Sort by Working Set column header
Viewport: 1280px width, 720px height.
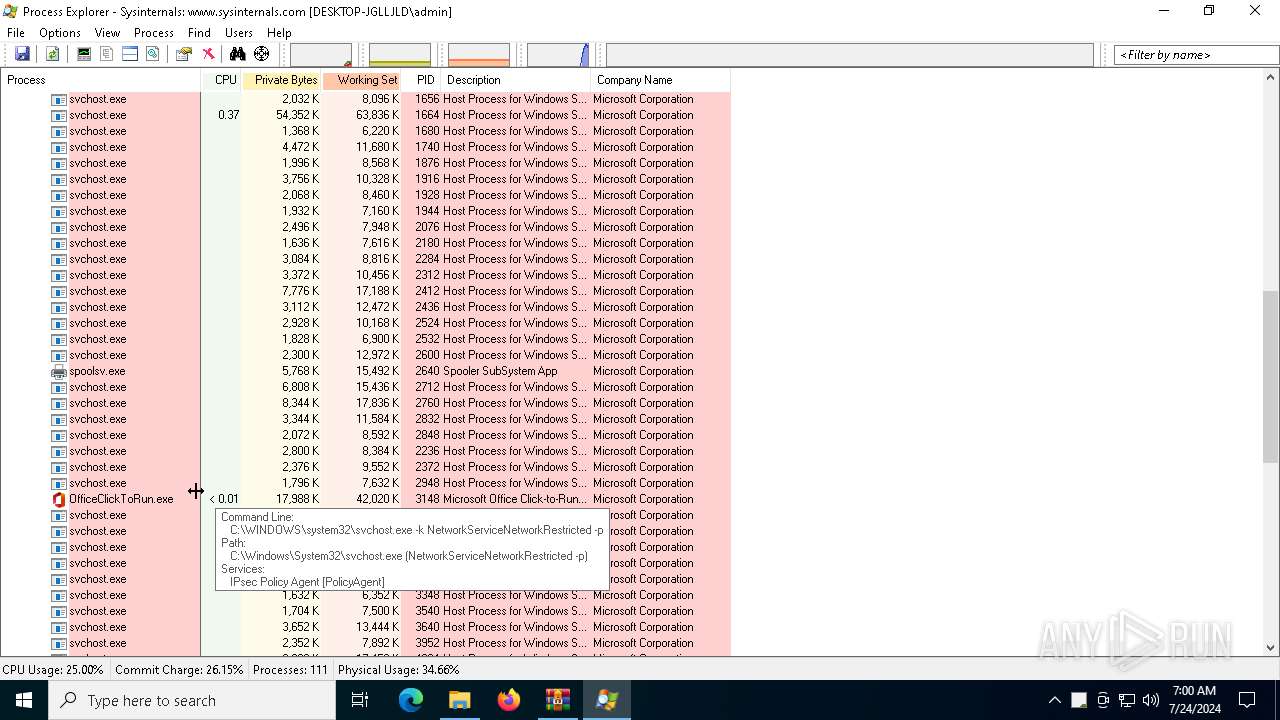[x=362, y=80]
